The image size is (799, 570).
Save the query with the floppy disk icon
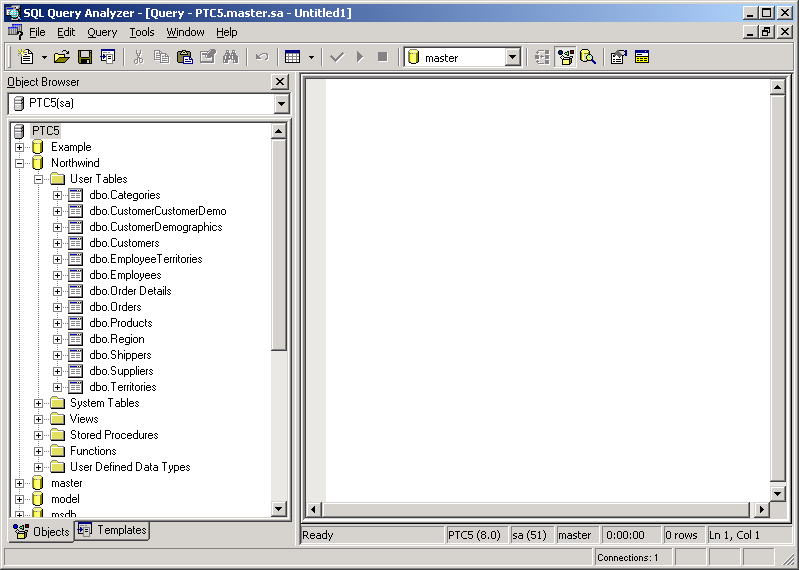[85, 57]
